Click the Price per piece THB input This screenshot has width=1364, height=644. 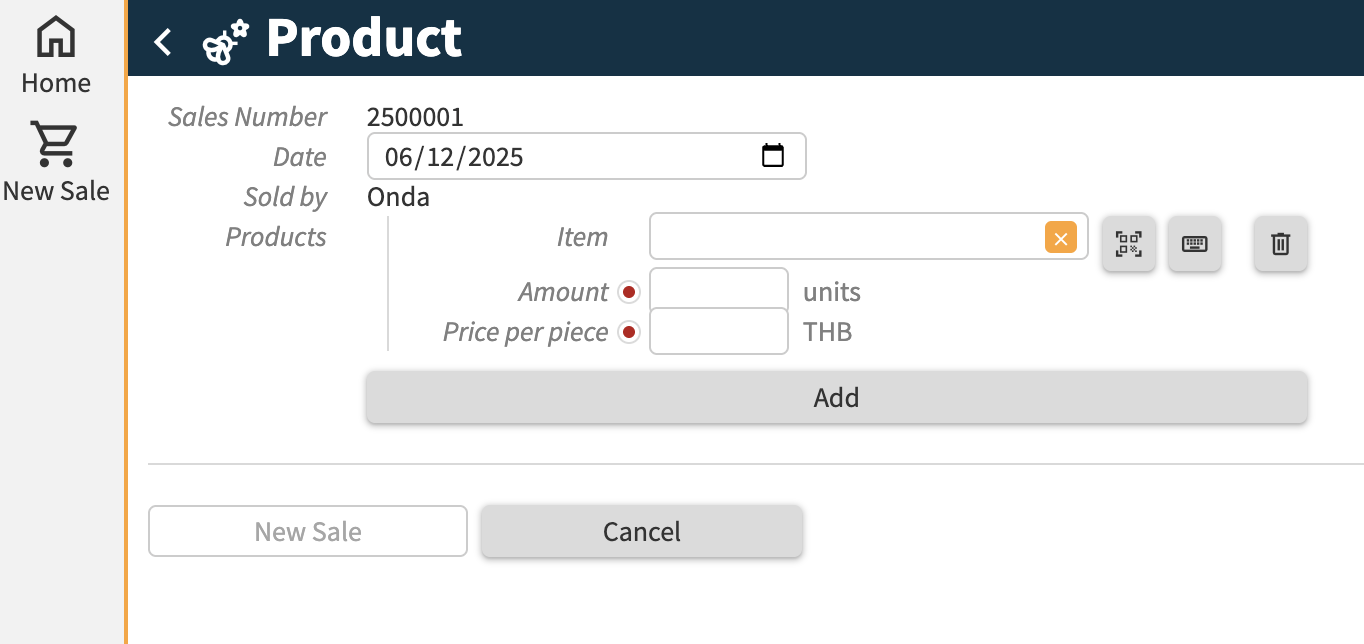pos(719,331)
